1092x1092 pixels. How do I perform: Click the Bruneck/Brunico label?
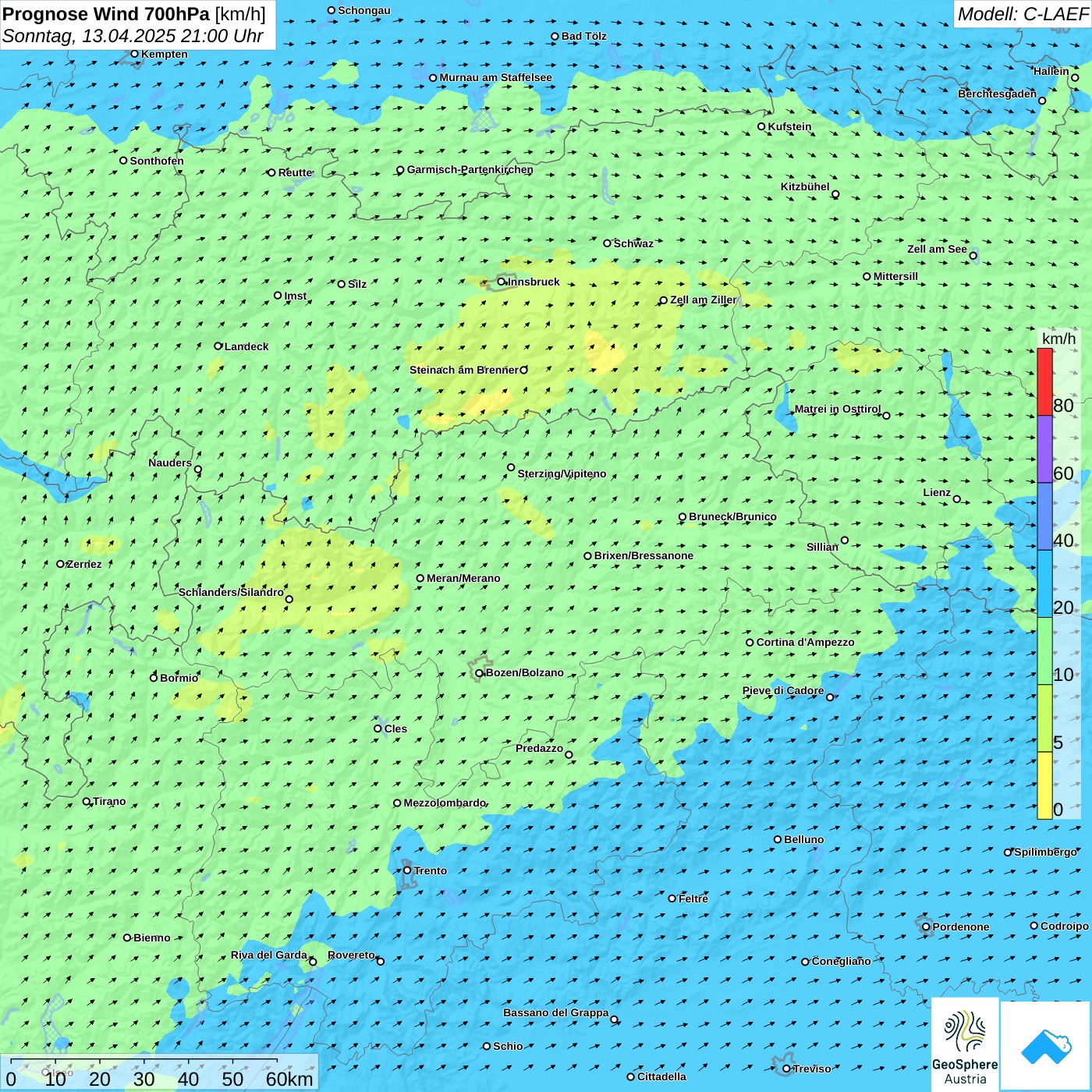pos(732,516)
